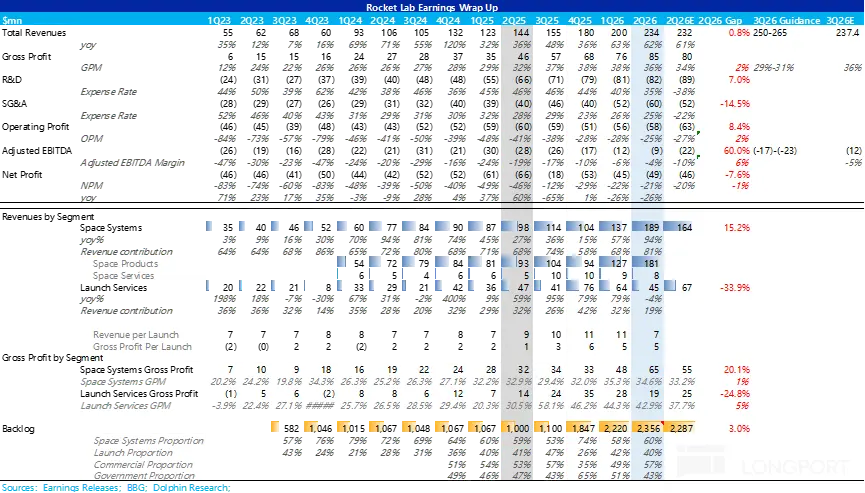Click the 'Space Systems Proportion' label
The image size is (865, 493).
[148, 441]
